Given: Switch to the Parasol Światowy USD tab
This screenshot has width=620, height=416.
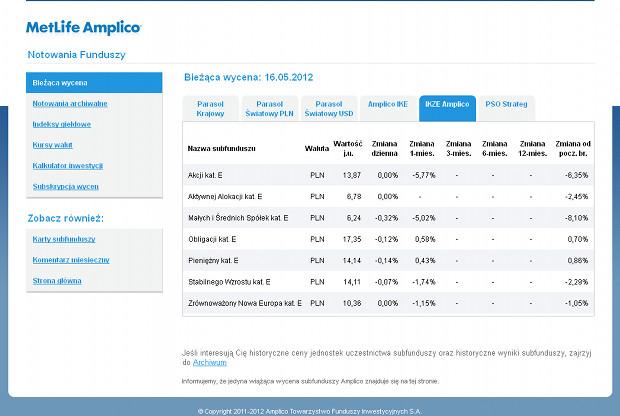Looking at the screenshot, I should coord(329,108).
